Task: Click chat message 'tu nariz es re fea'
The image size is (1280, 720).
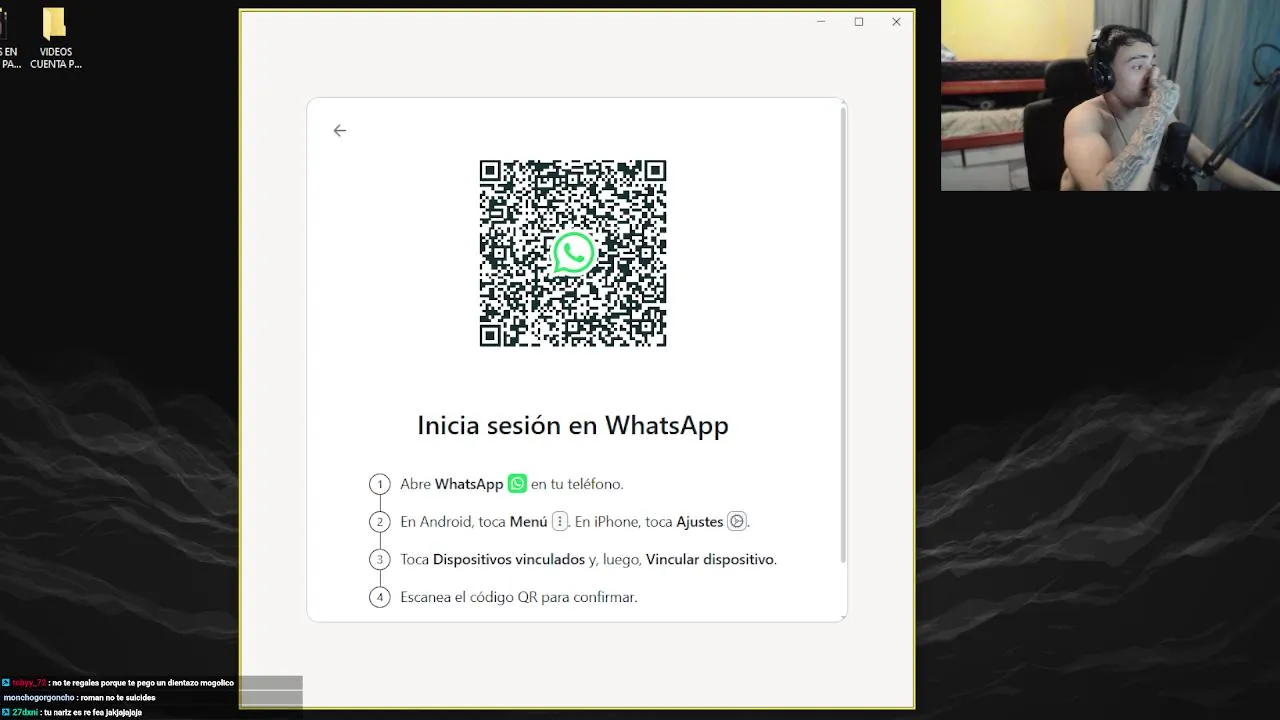Action: [93, 712]
